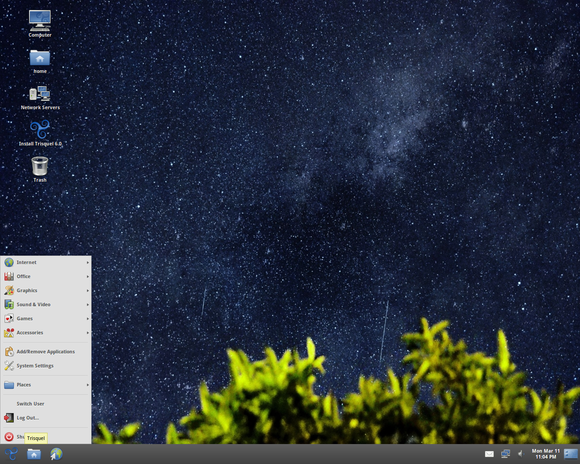
Task: Expand the Graphics submenu
Action: coord(46,290)
